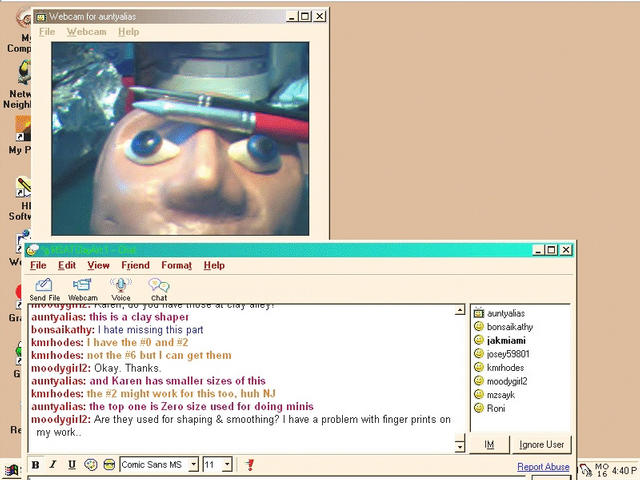Click the system tray clock 4:40
The width and height of the screenshot is (640, 480).
click(624, 470)
